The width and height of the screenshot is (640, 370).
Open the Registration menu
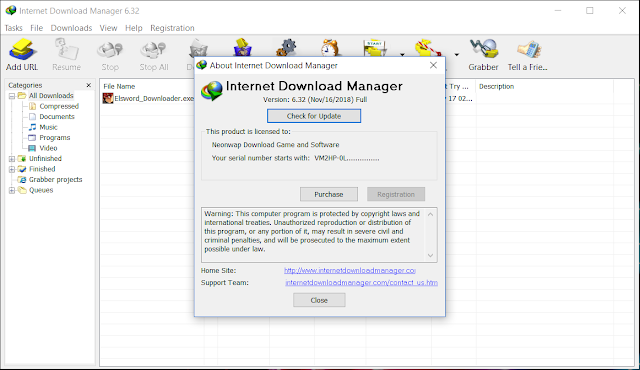[x=172, y=28]
